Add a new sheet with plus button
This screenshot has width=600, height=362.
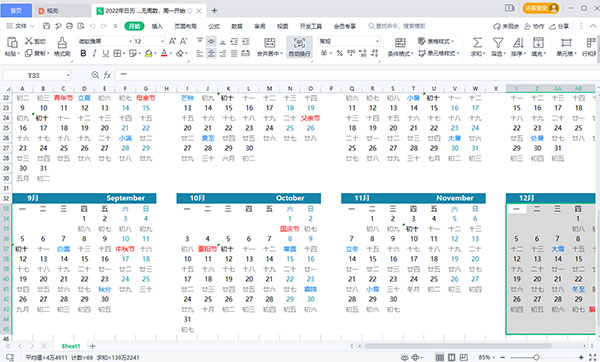92,346
